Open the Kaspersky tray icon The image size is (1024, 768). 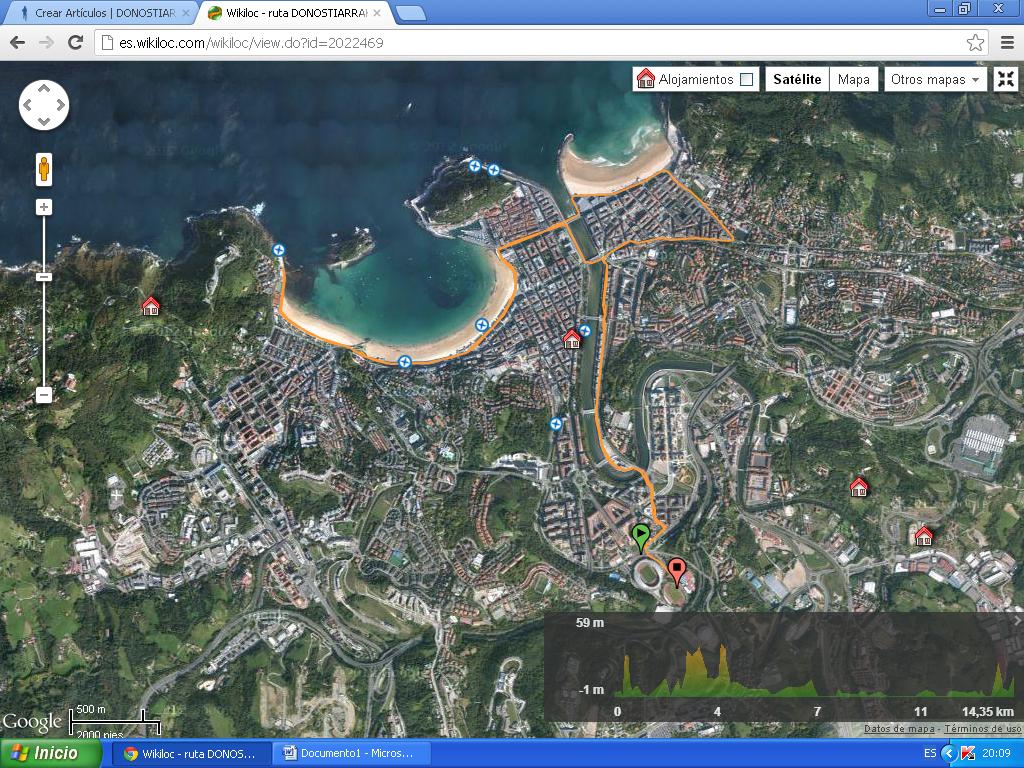[x=968, y=753]
